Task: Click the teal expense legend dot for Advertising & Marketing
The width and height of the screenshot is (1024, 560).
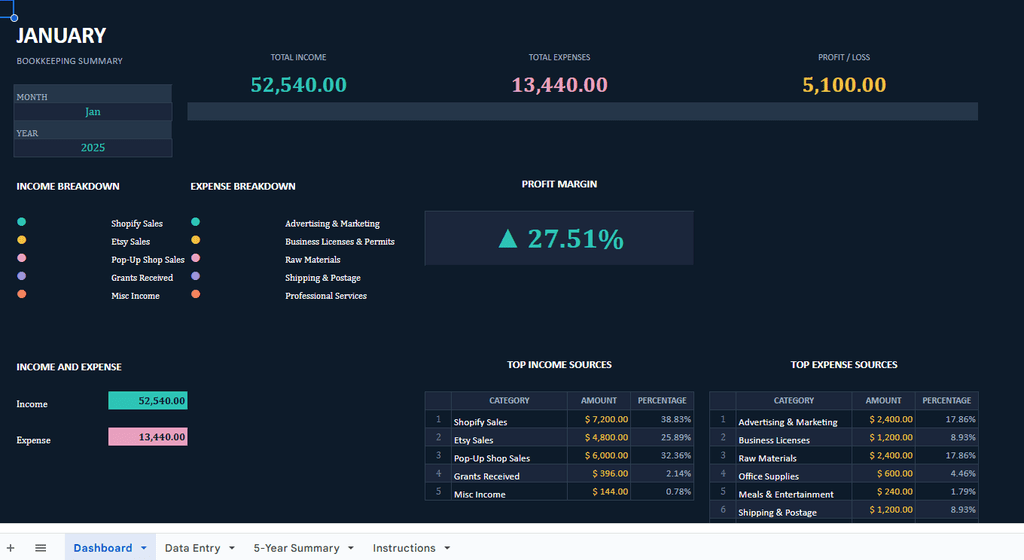Action: [196, 223]
